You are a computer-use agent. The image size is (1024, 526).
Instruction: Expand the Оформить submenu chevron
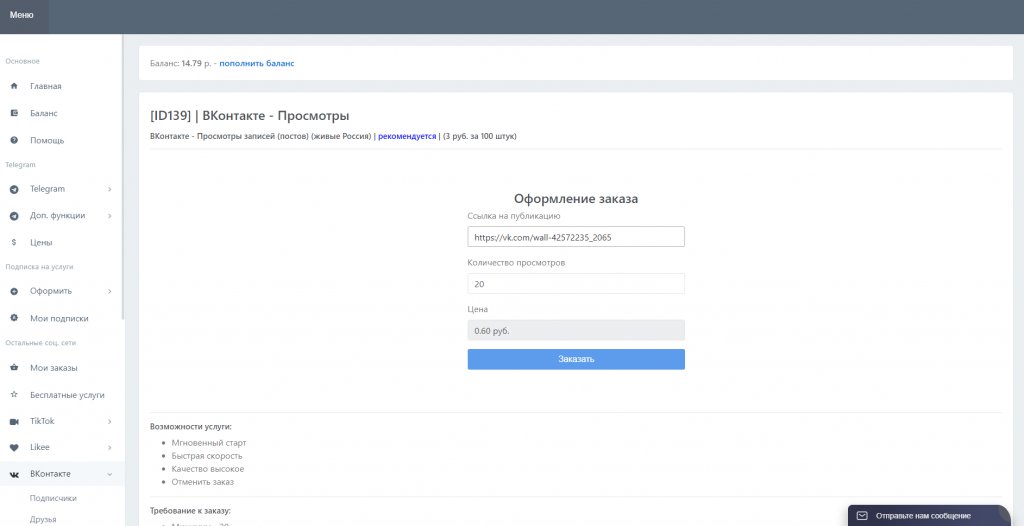[x=110, y=291]
